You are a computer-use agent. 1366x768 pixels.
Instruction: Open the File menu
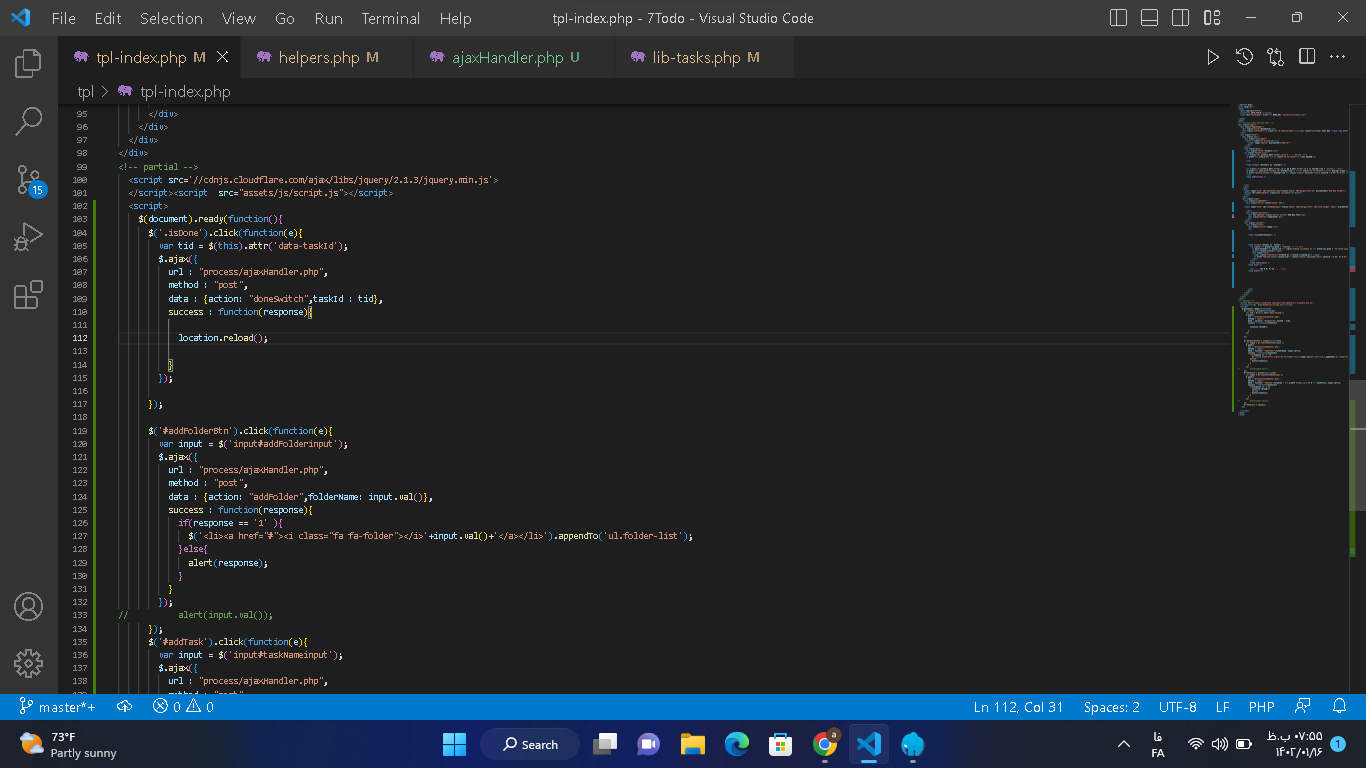coord(63,18)
